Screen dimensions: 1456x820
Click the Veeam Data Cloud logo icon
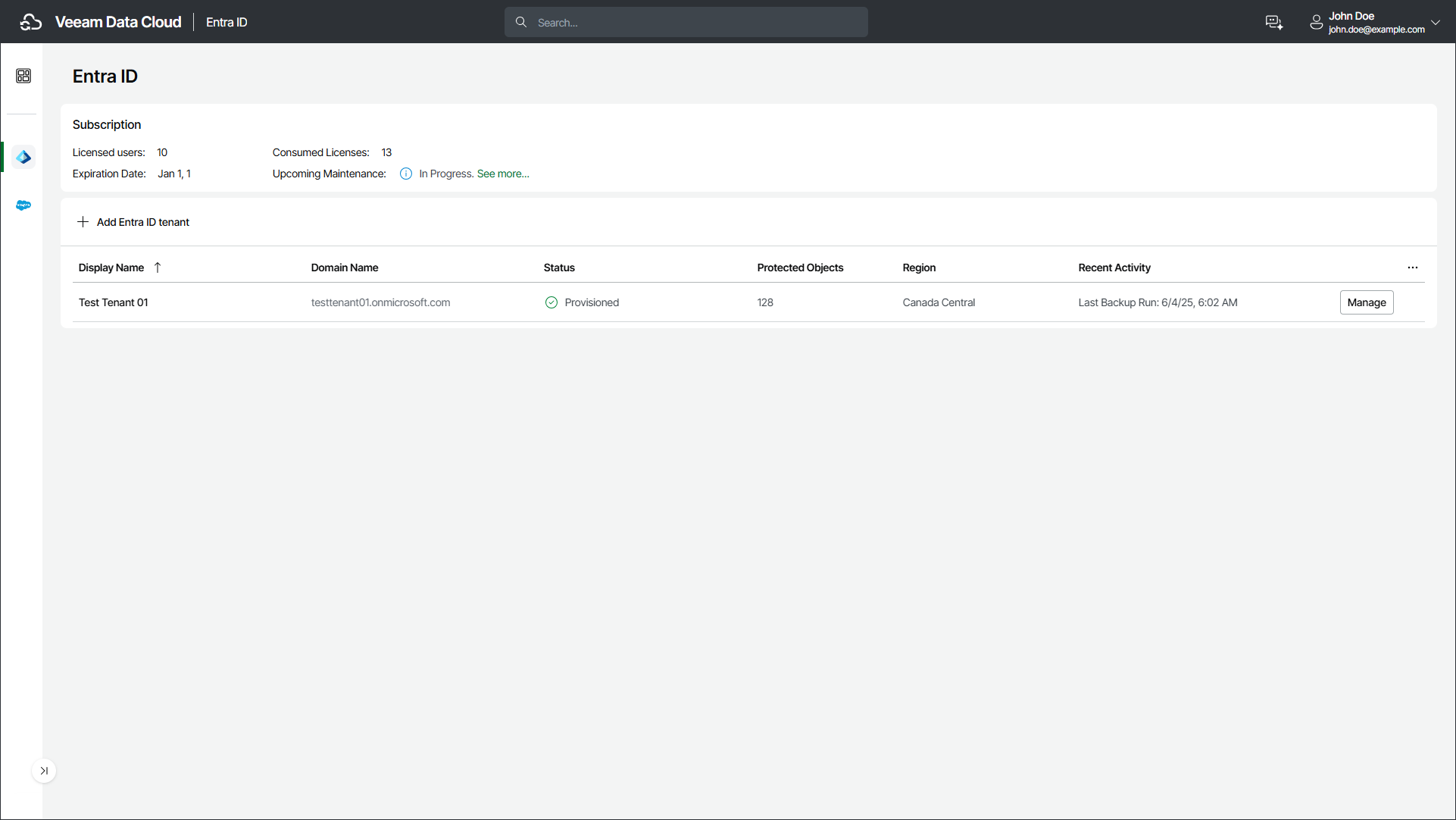(31, 22)
